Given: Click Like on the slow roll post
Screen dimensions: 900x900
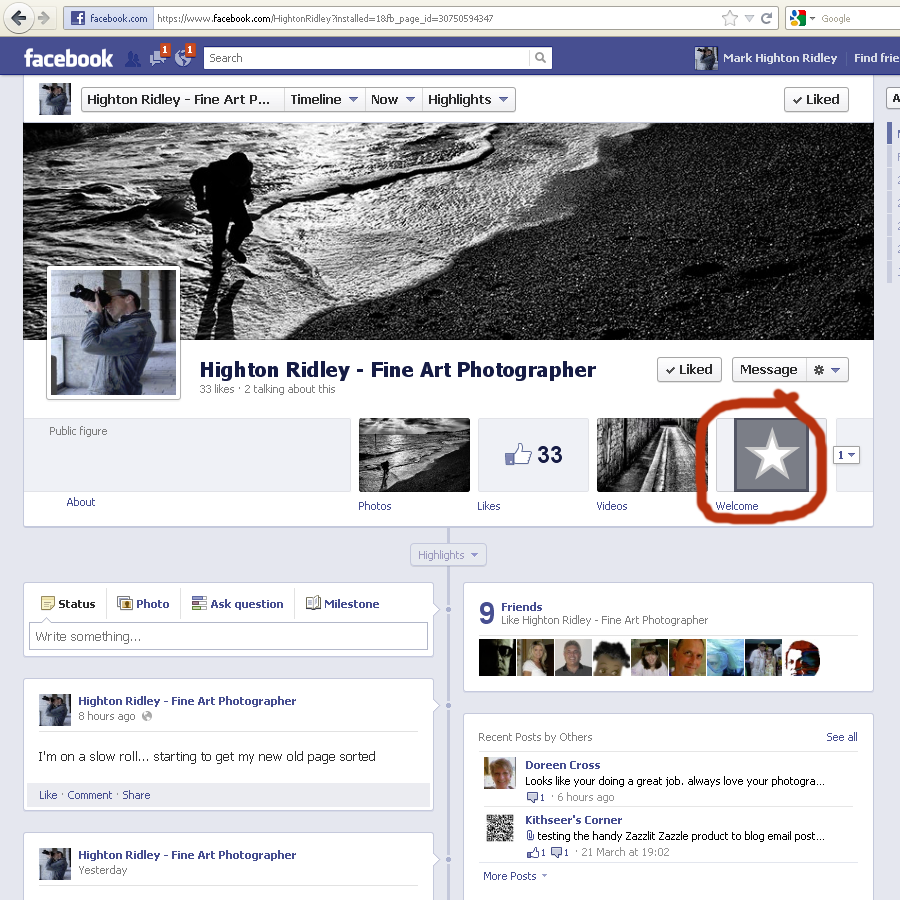Looking at the screenshot, I should pyautogui.click(x=48, y=795).
